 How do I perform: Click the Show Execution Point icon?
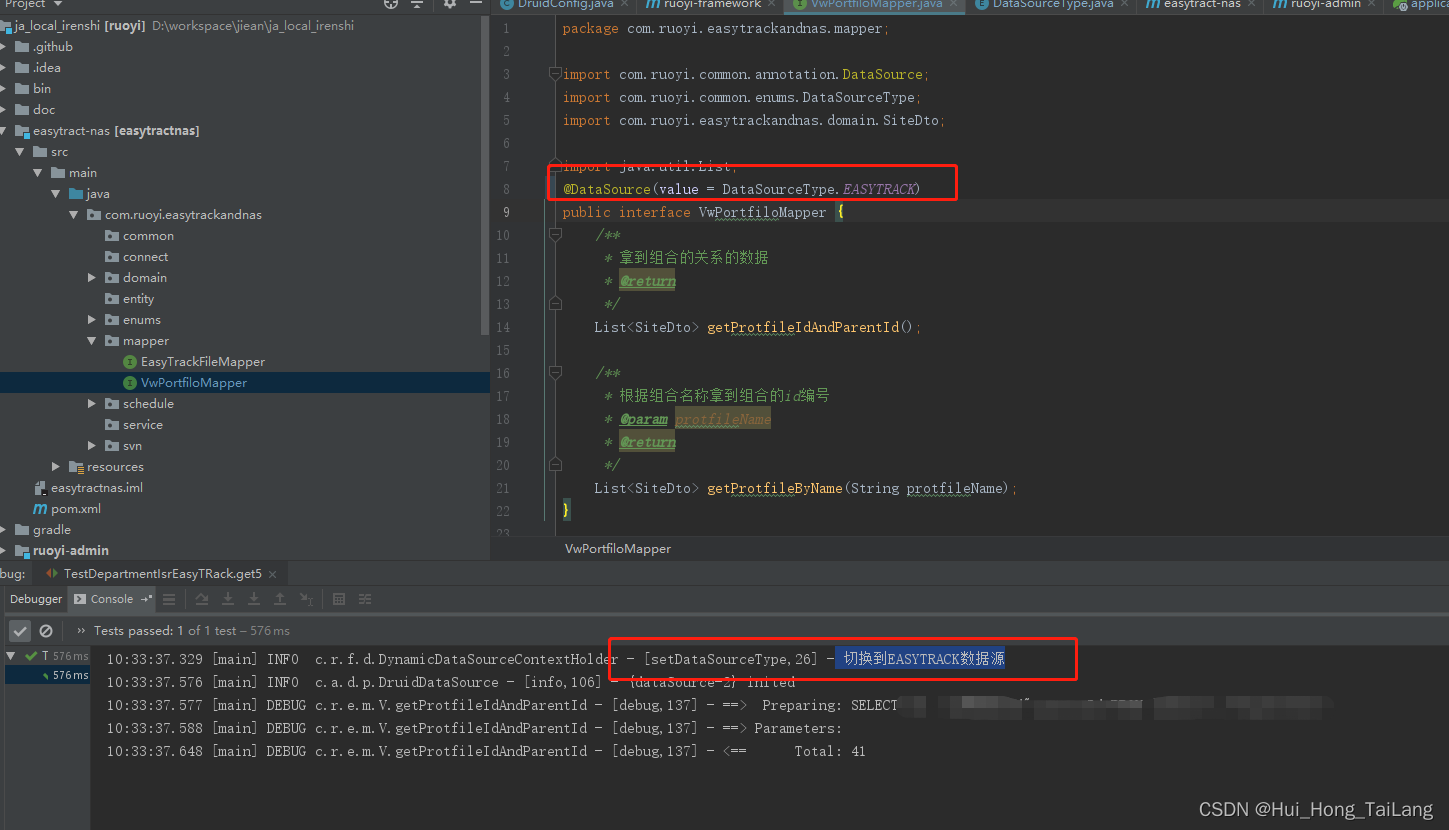[169, 599]
